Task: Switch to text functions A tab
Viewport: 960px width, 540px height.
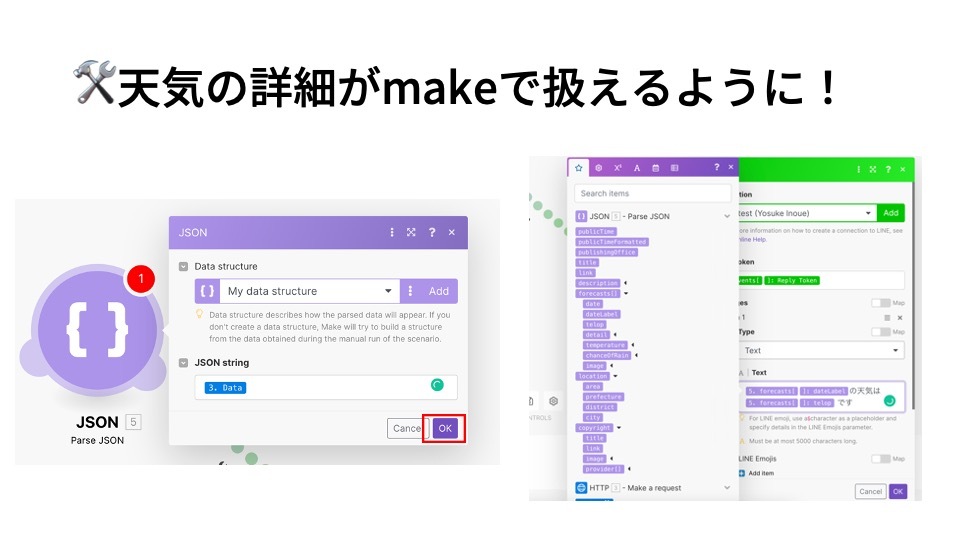Action: [x=637, y=168]
